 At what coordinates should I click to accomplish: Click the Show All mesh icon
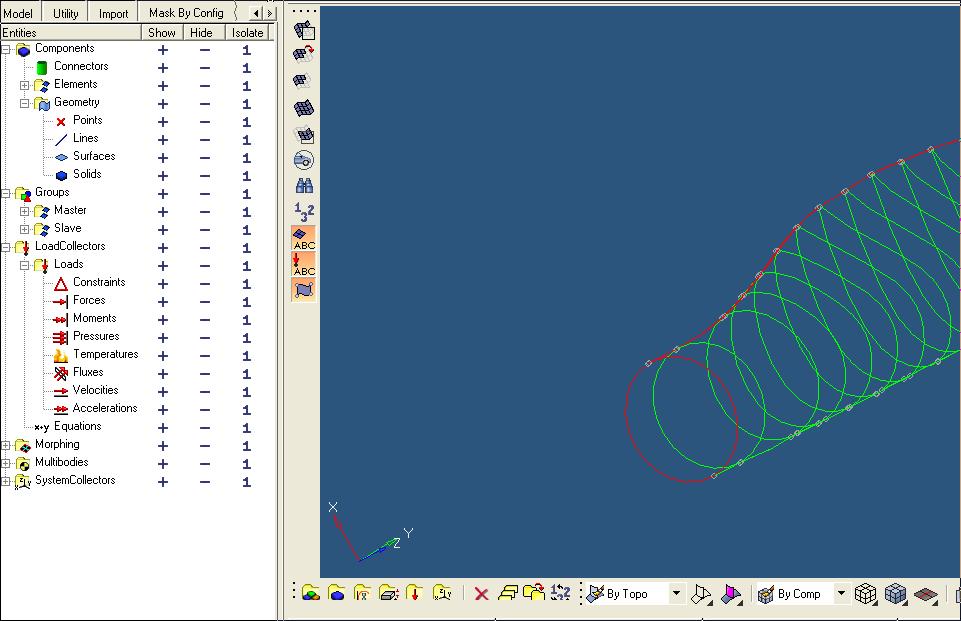tap(305, 108)
